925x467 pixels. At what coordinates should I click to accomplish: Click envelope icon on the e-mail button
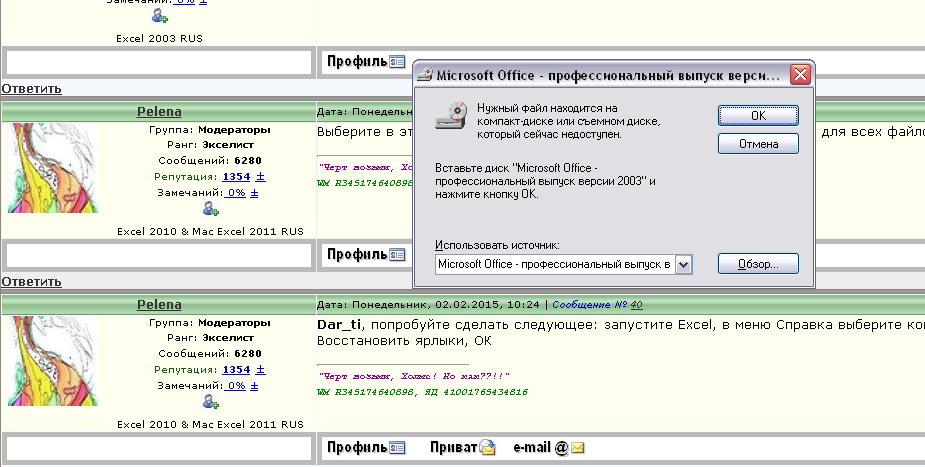[x=578, y=448]
